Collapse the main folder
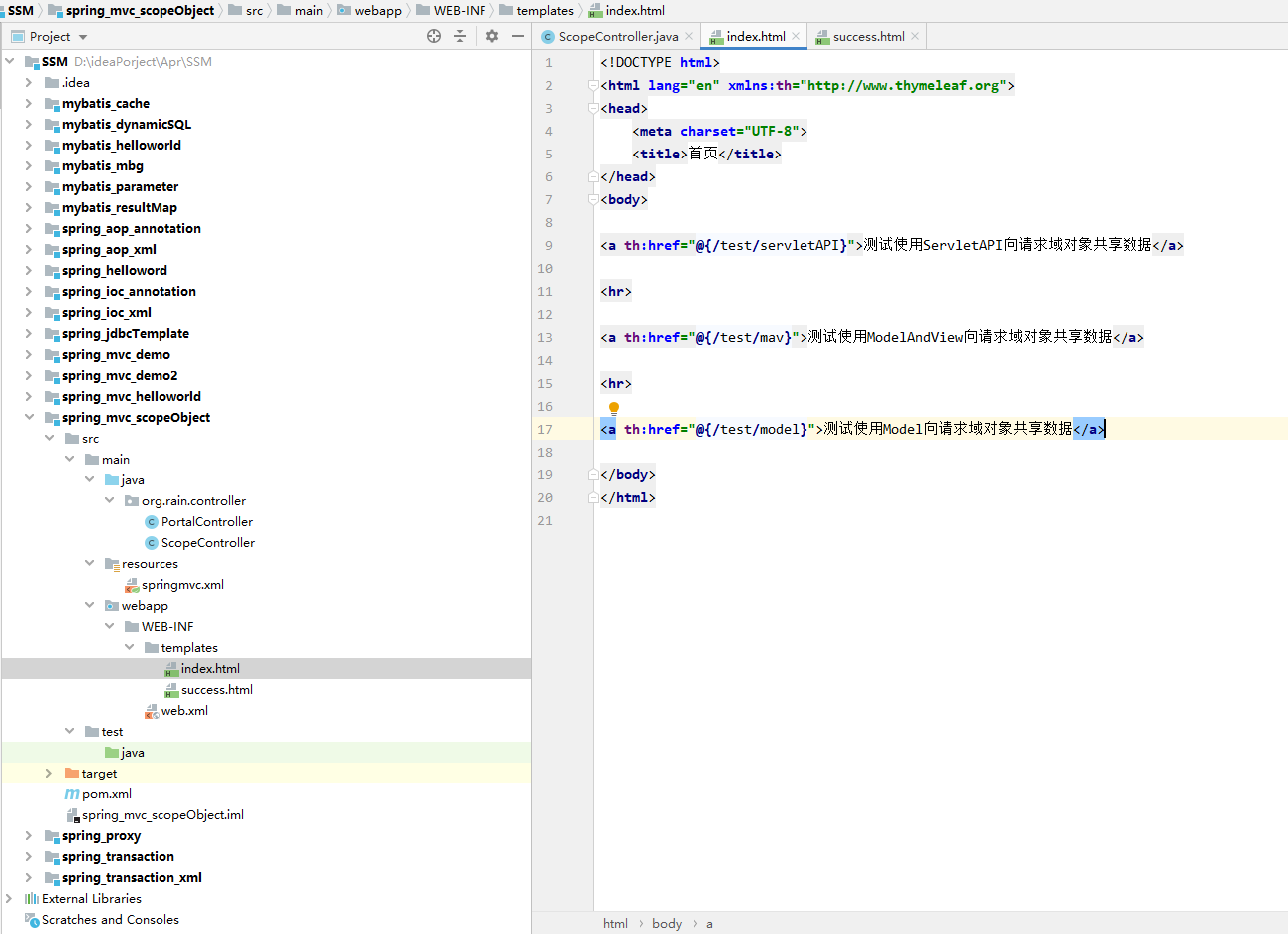Viewport: 1288px width, 934px height. (69, 459)
